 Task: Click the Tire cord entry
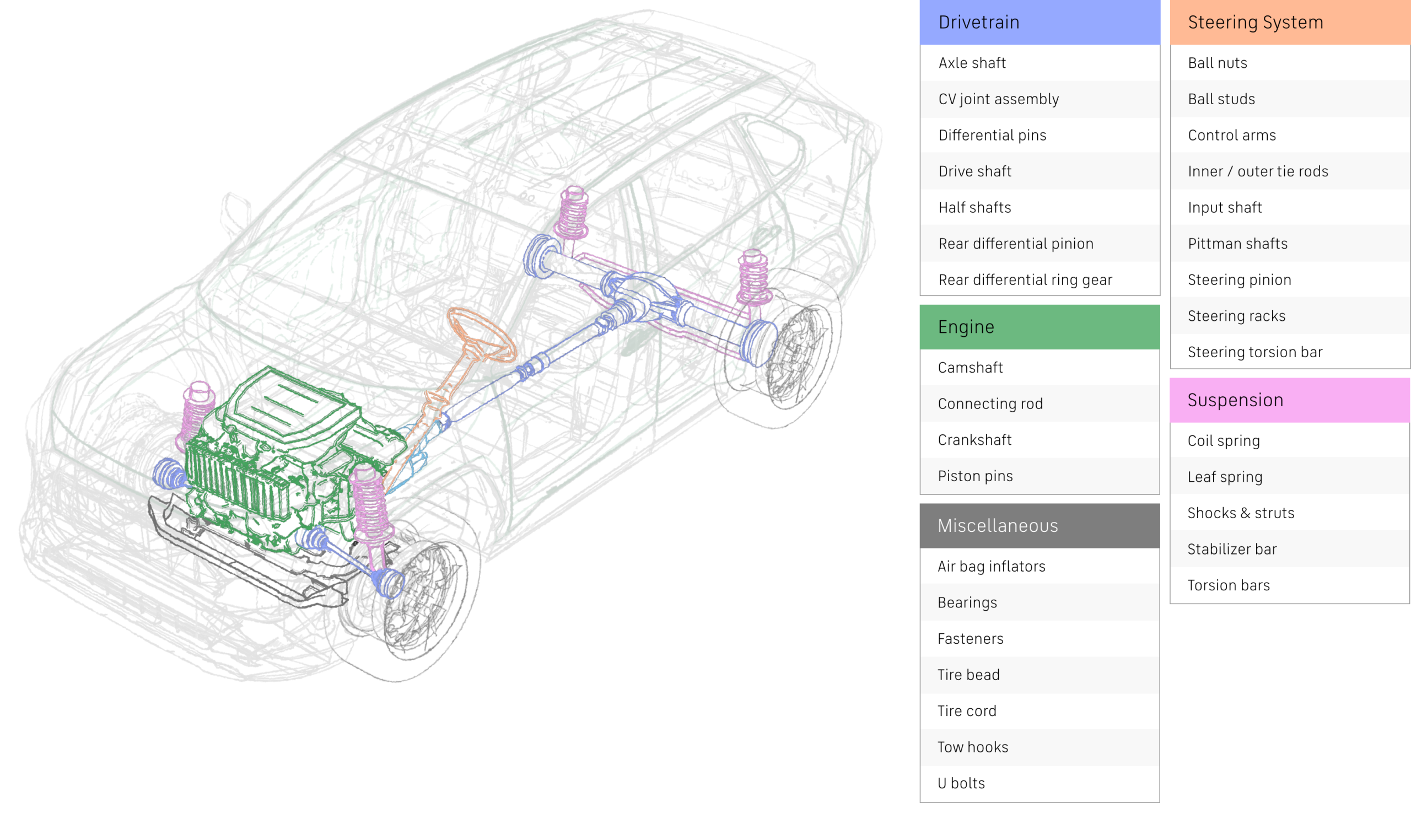coord(1040,712)
